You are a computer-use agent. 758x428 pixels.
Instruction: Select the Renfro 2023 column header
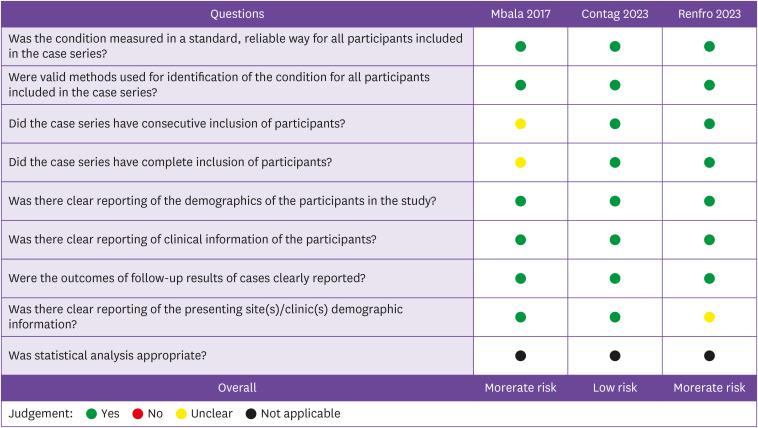(709, 14)
